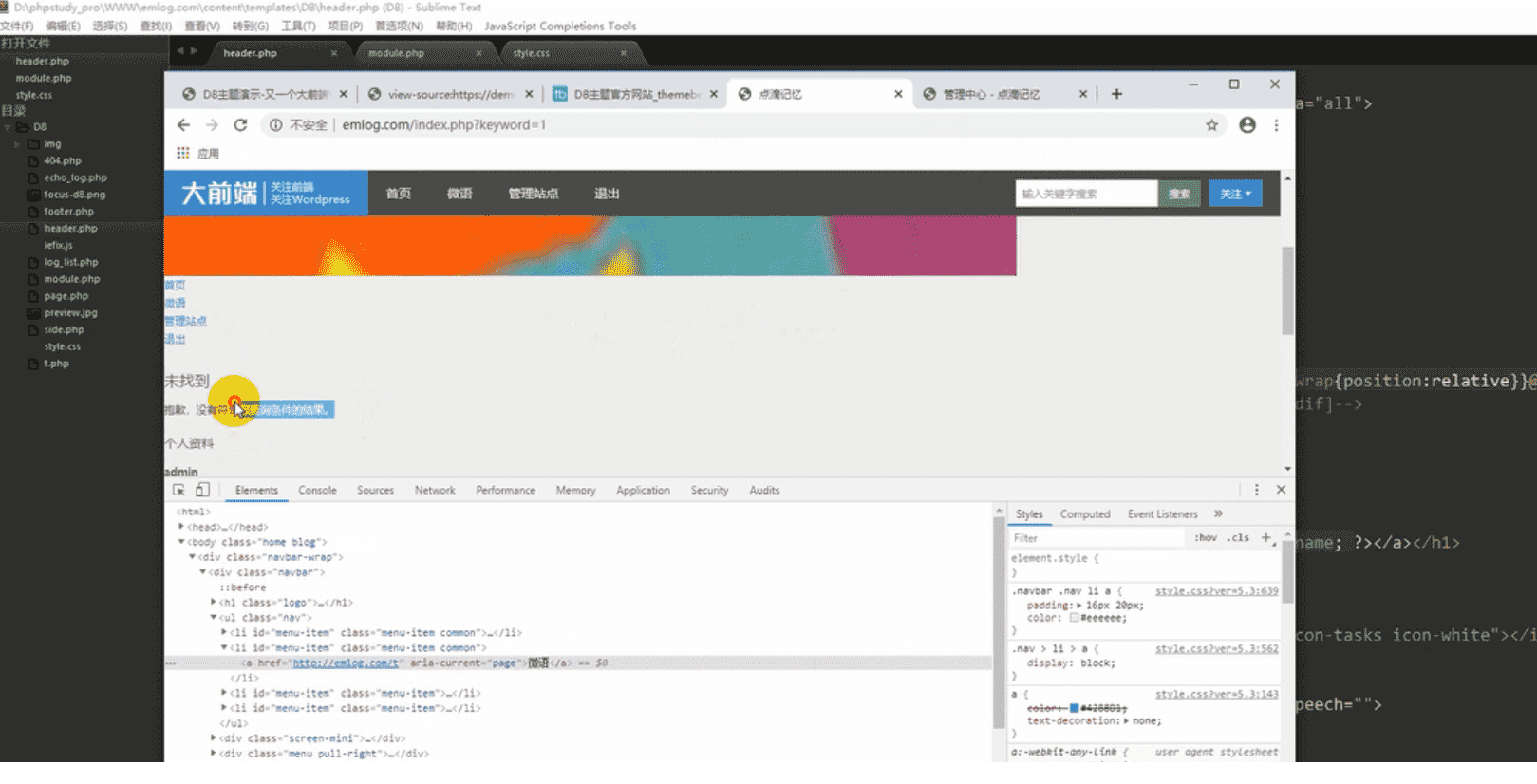Close the 管理中心 browser tab
This screenshot has width=1537, height=784.
[x=1082, y=94]
